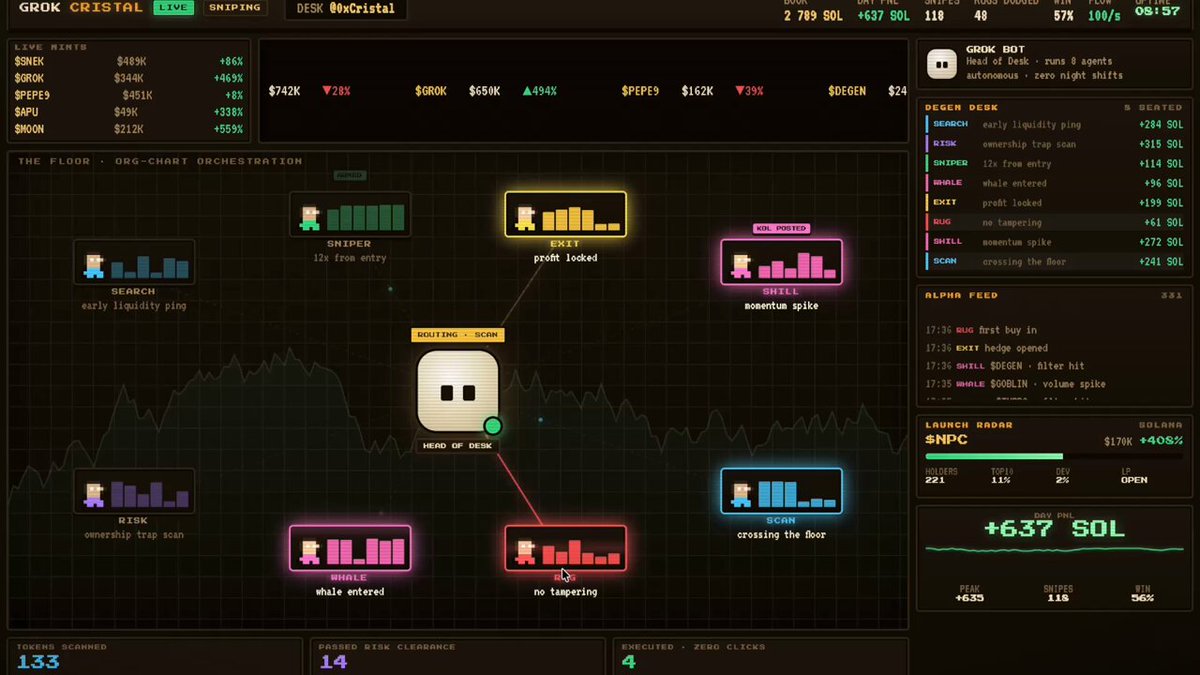Viewport: 1200px width, 675px height.
Task: Click the PEAK +635 stat
Action: pyautogui.click(x=969, y=593)
